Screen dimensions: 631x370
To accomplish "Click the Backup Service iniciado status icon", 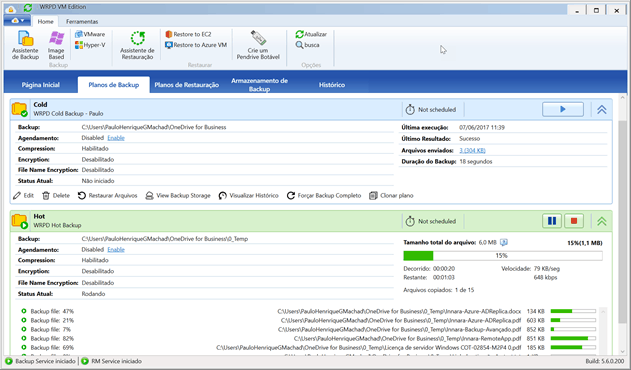I will click(x=9, y=361).
